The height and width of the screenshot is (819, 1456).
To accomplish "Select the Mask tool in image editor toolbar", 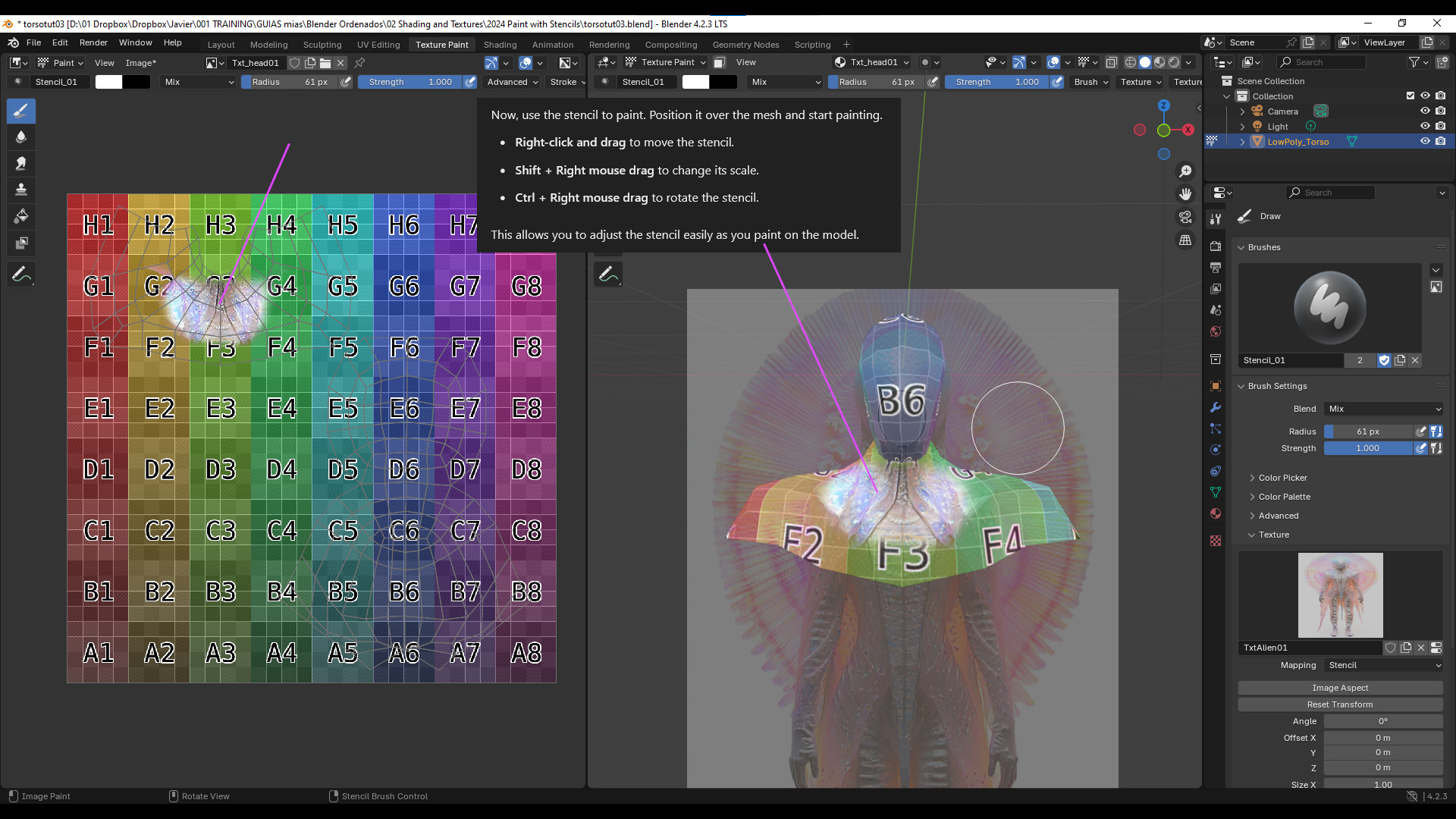I will (21, 243).
